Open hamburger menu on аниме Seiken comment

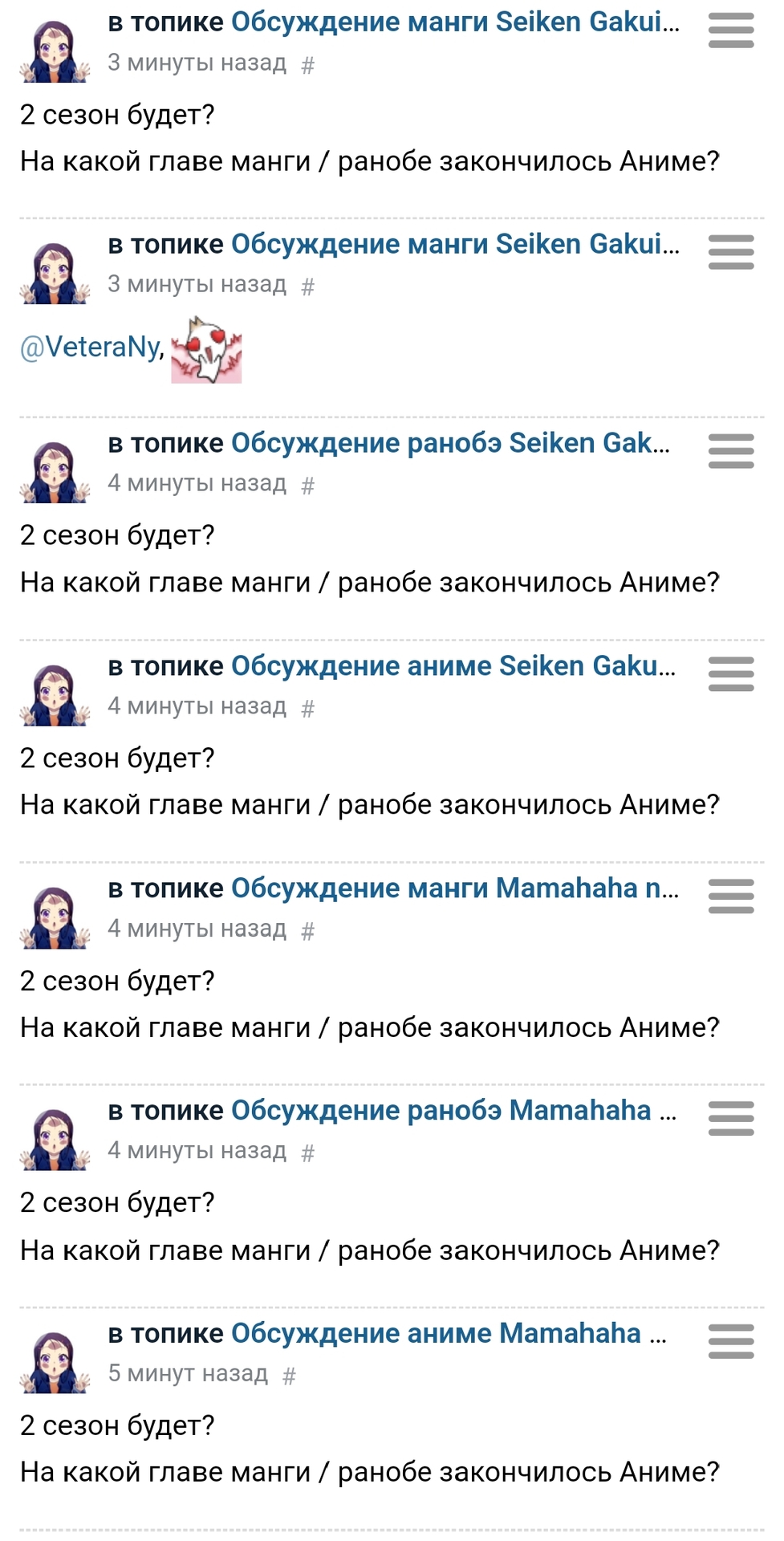(x=730, y=673)
